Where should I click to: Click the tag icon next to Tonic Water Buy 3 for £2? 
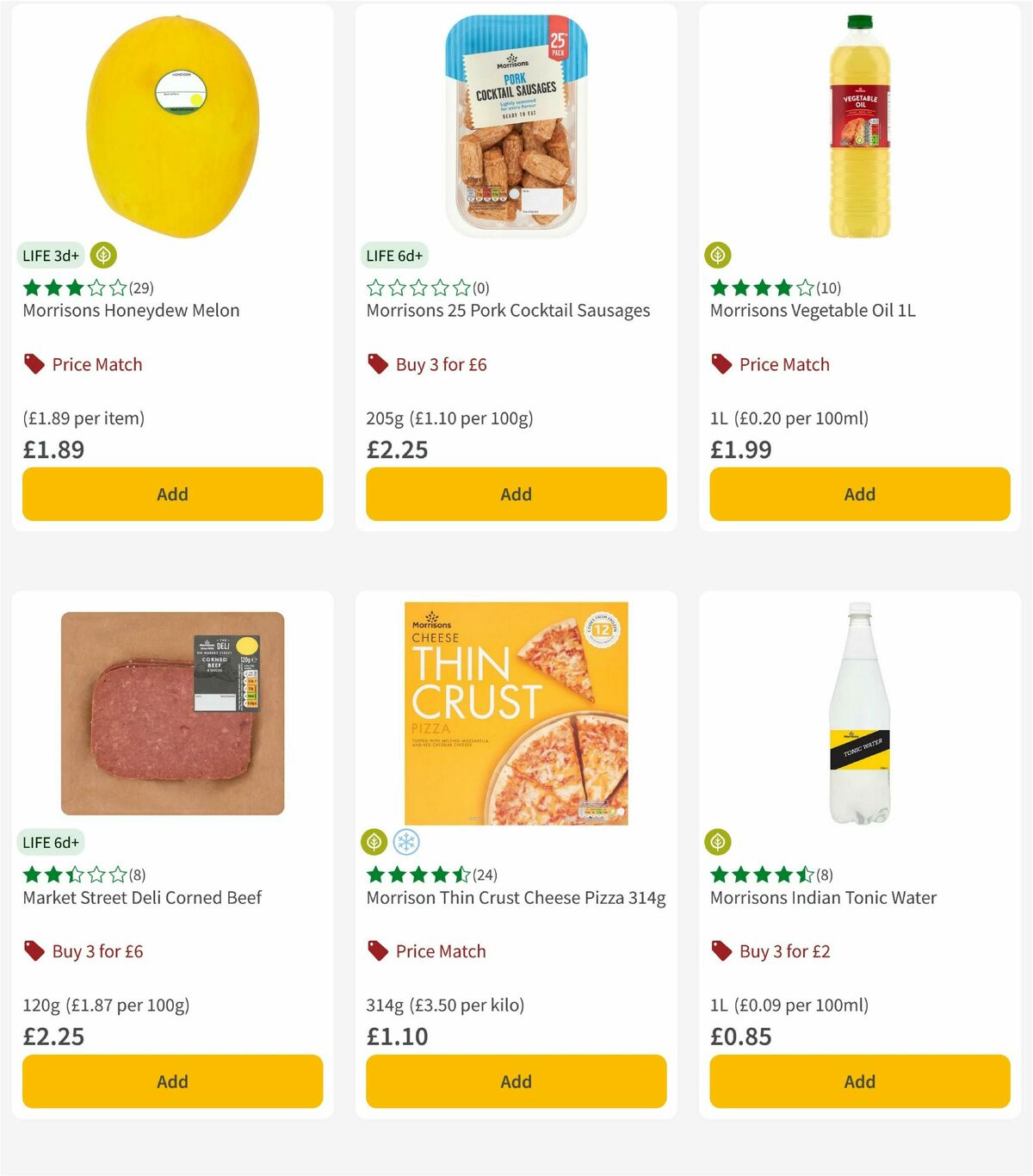(720, 951)
